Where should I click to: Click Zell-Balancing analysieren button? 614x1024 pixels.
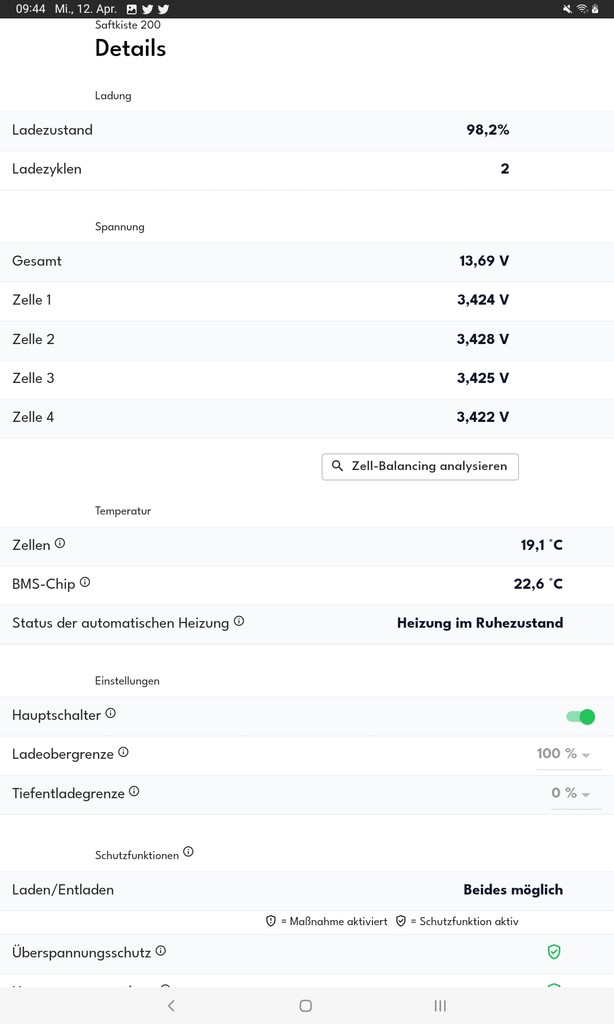tap(420, 466)
